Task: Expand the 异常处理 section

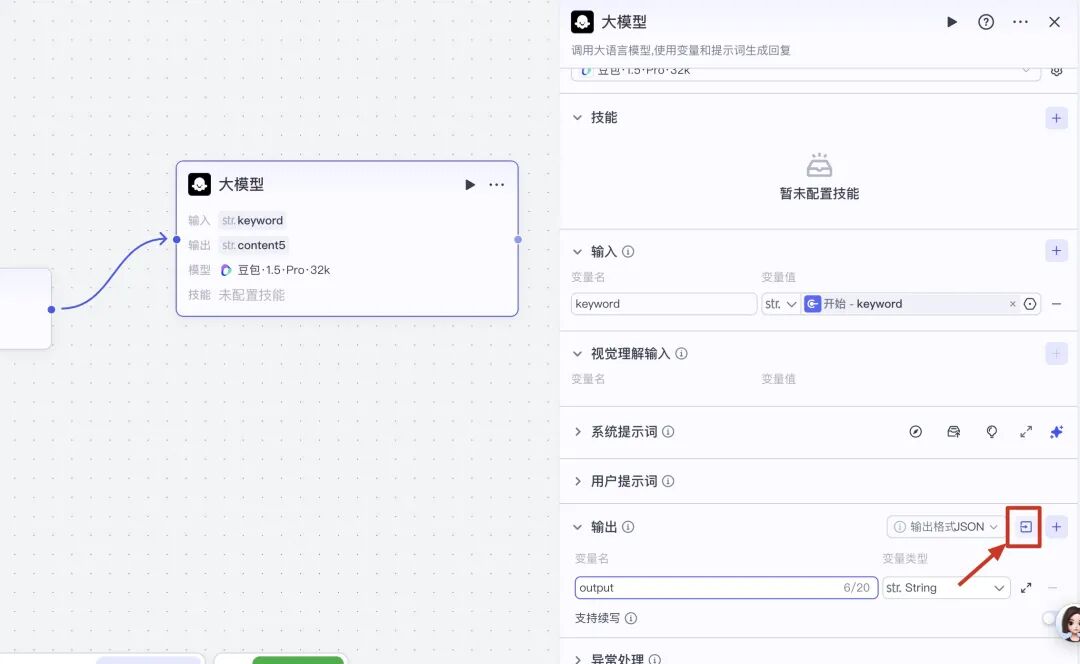Action: [617, 658]
